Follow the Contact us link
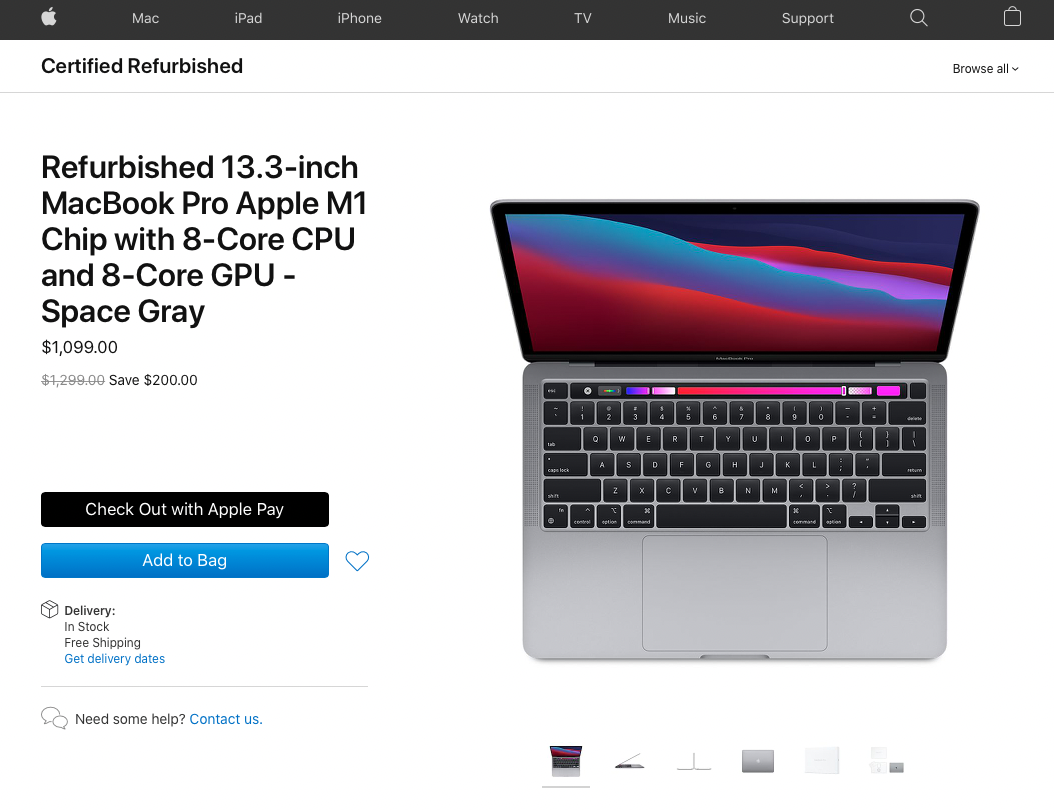This screenshot has width=1054, height=810. 226,719
